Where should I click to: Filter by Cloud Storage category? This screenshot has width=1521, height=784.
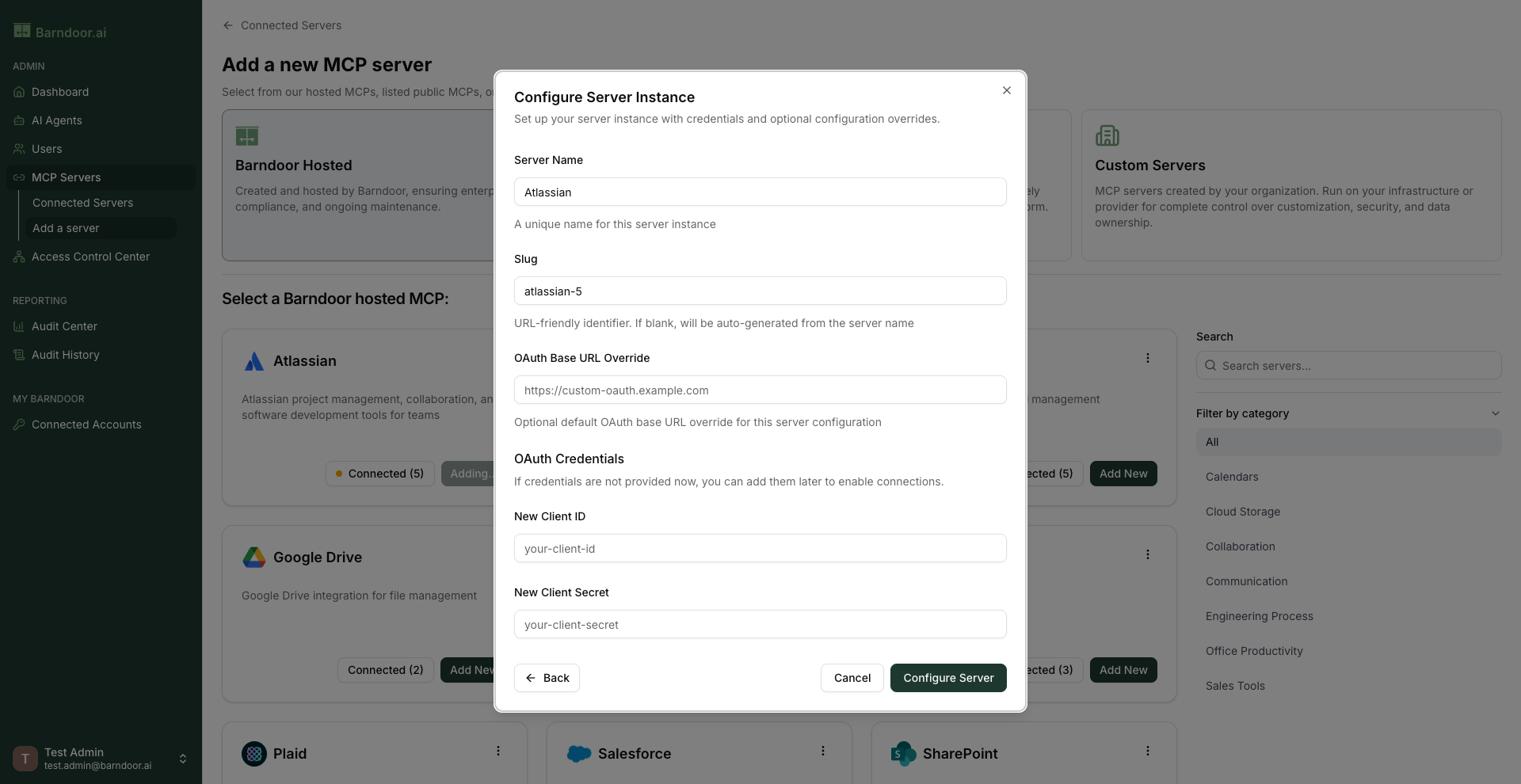coord(1348,512)
